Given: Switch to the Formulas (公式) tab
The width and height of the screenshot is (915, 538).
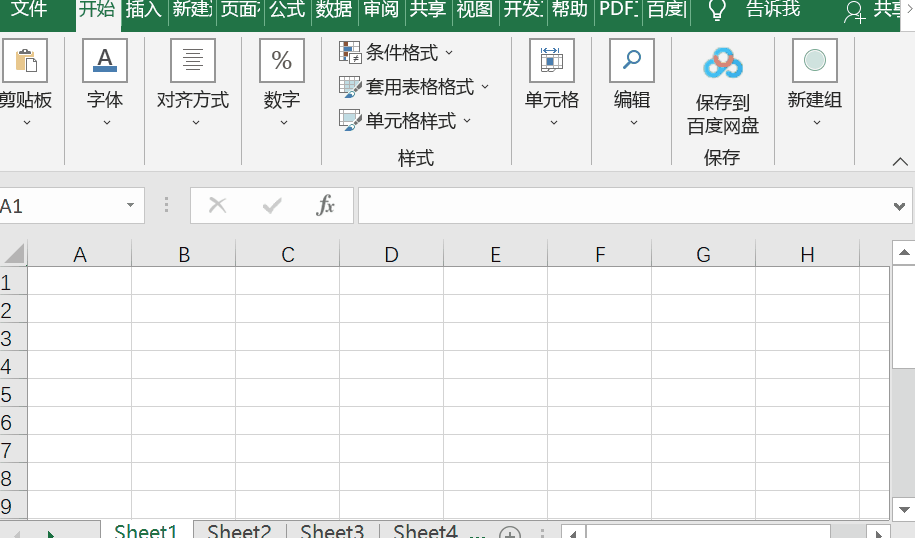Looking at the screenshot, I should (287, 9).
